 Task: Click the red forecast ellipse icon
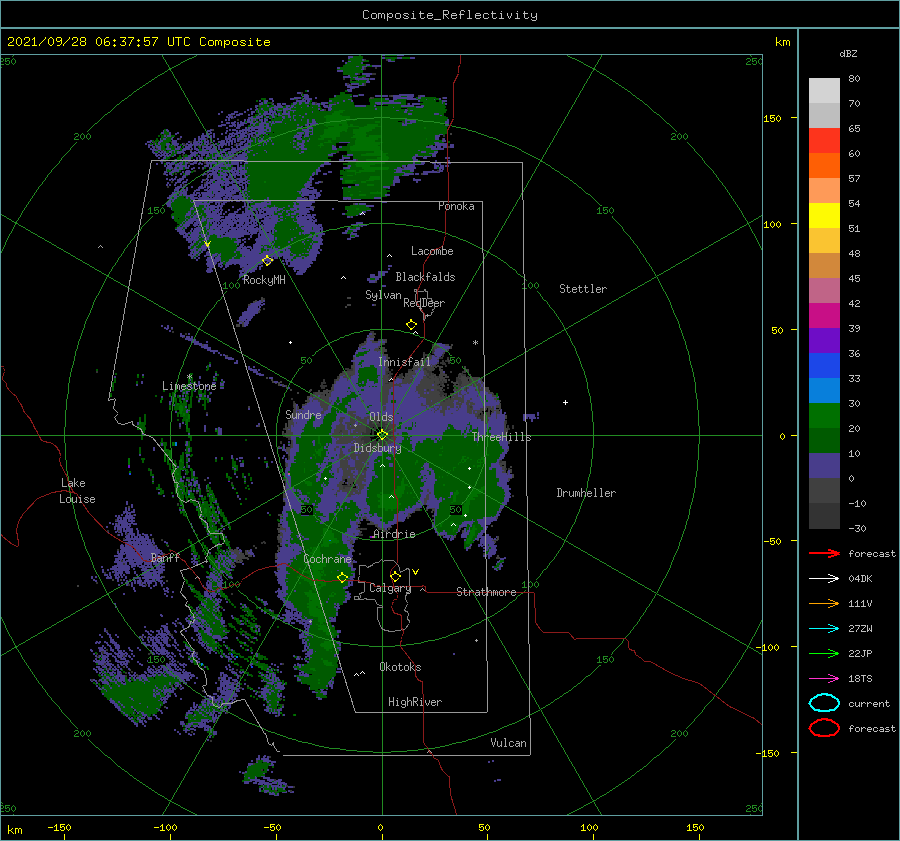[x=824, y=728]
